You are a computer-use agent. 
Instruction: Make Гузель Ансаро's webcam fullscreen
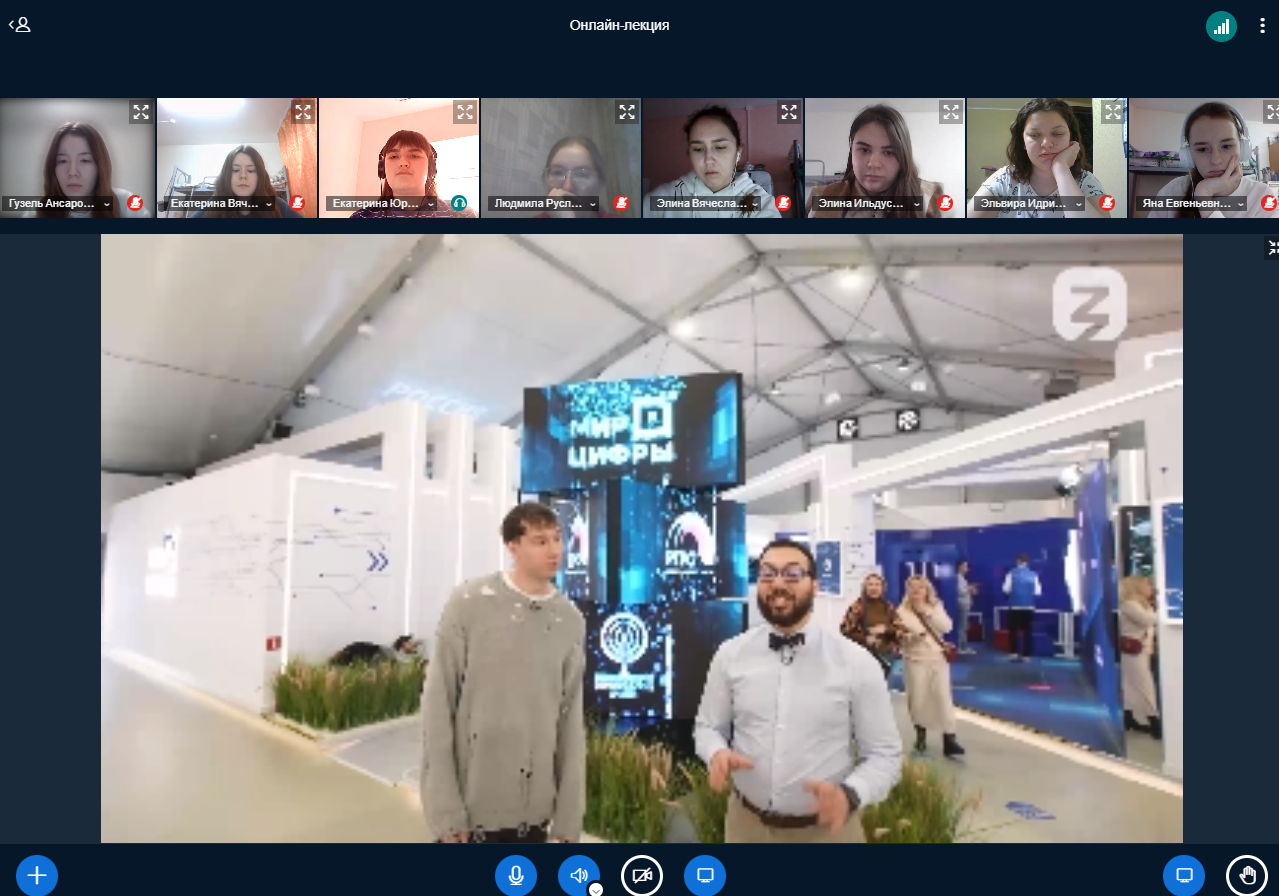pos(140,113)
